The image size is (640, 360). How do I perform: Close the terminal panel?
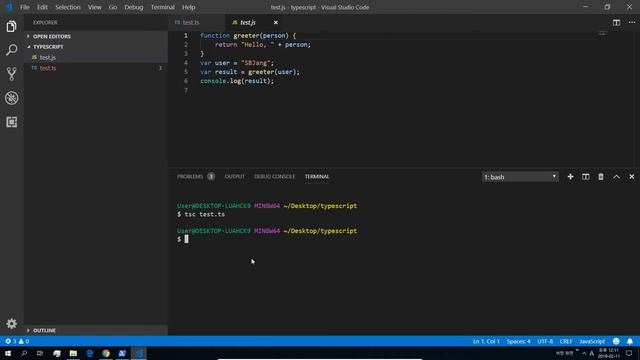(631, 177)
